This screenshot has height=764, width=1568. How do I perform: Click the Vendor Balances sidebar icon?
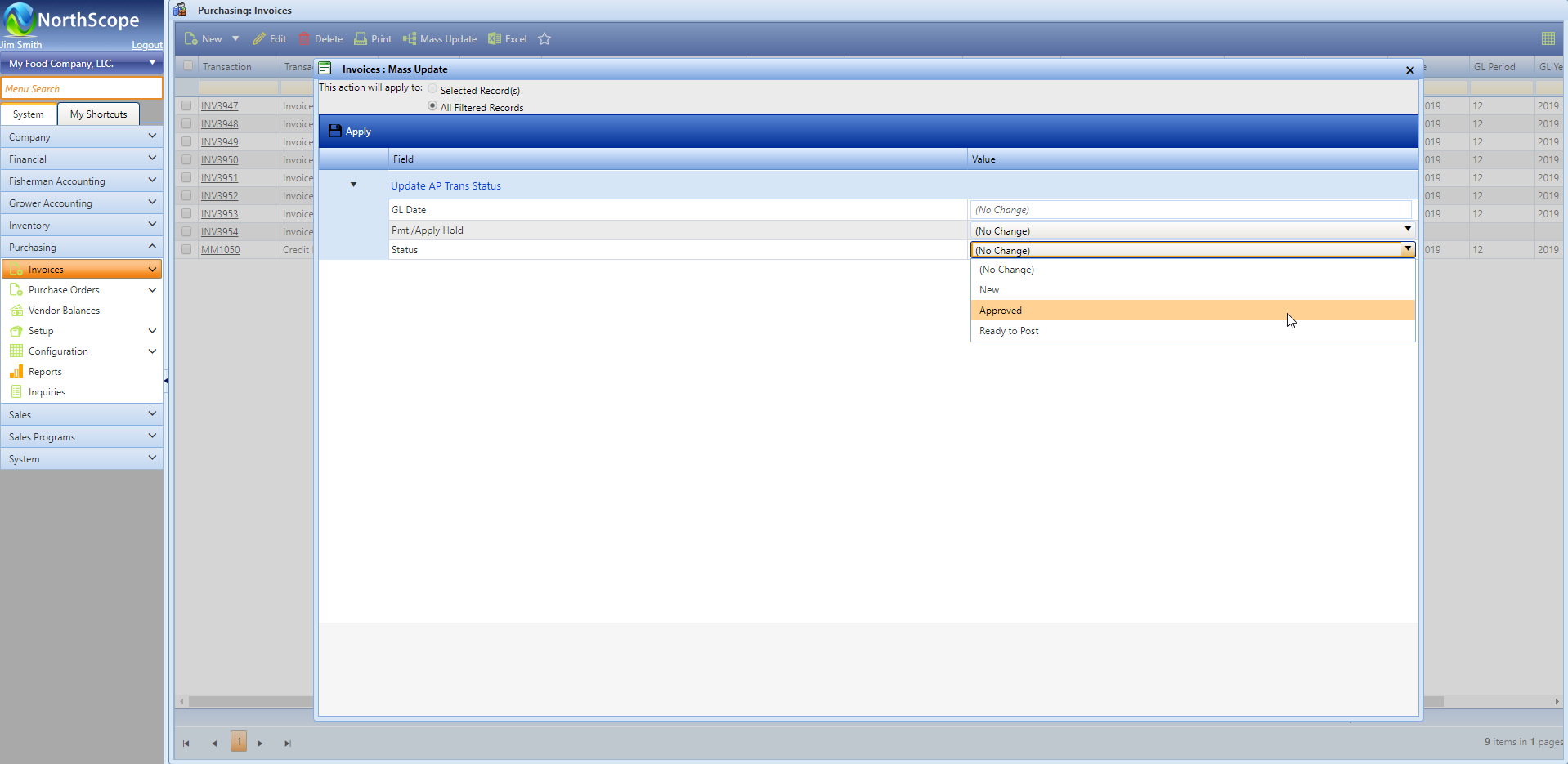(16, 311)
